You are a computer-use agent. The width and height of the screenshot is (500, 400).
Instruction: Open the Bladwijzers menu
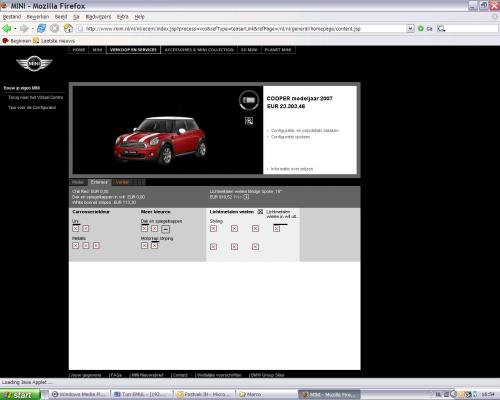click(x=98, y=17)
